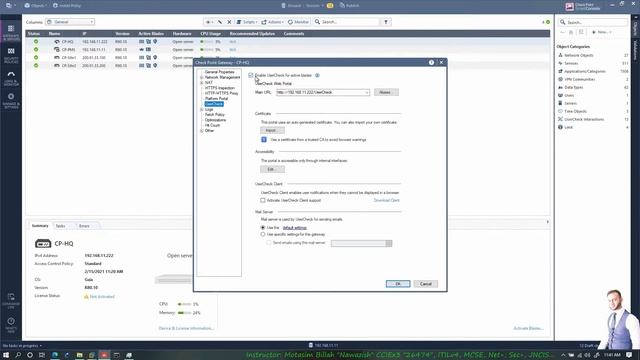Expand Network Management tree node

tap(202, 77)
